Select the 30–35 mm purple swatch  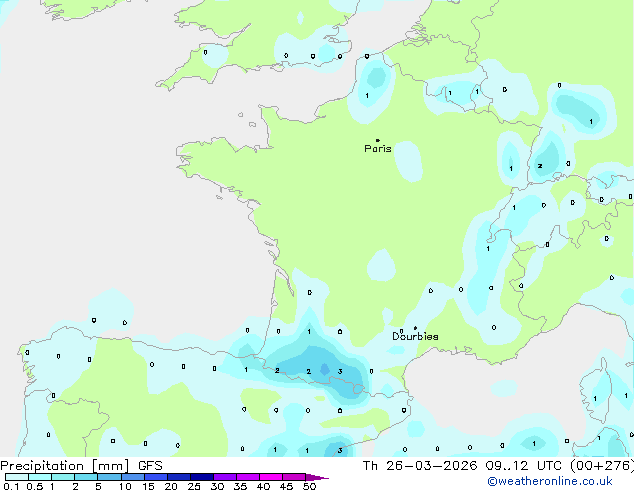pos(225,477)
